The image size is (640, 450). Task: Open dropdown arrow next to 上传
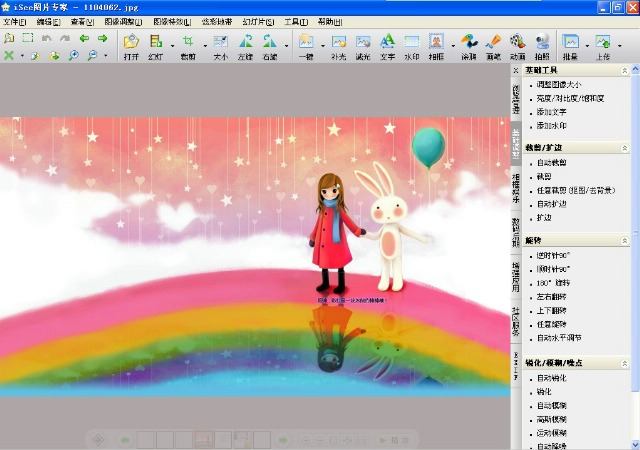tap(620, 46)
